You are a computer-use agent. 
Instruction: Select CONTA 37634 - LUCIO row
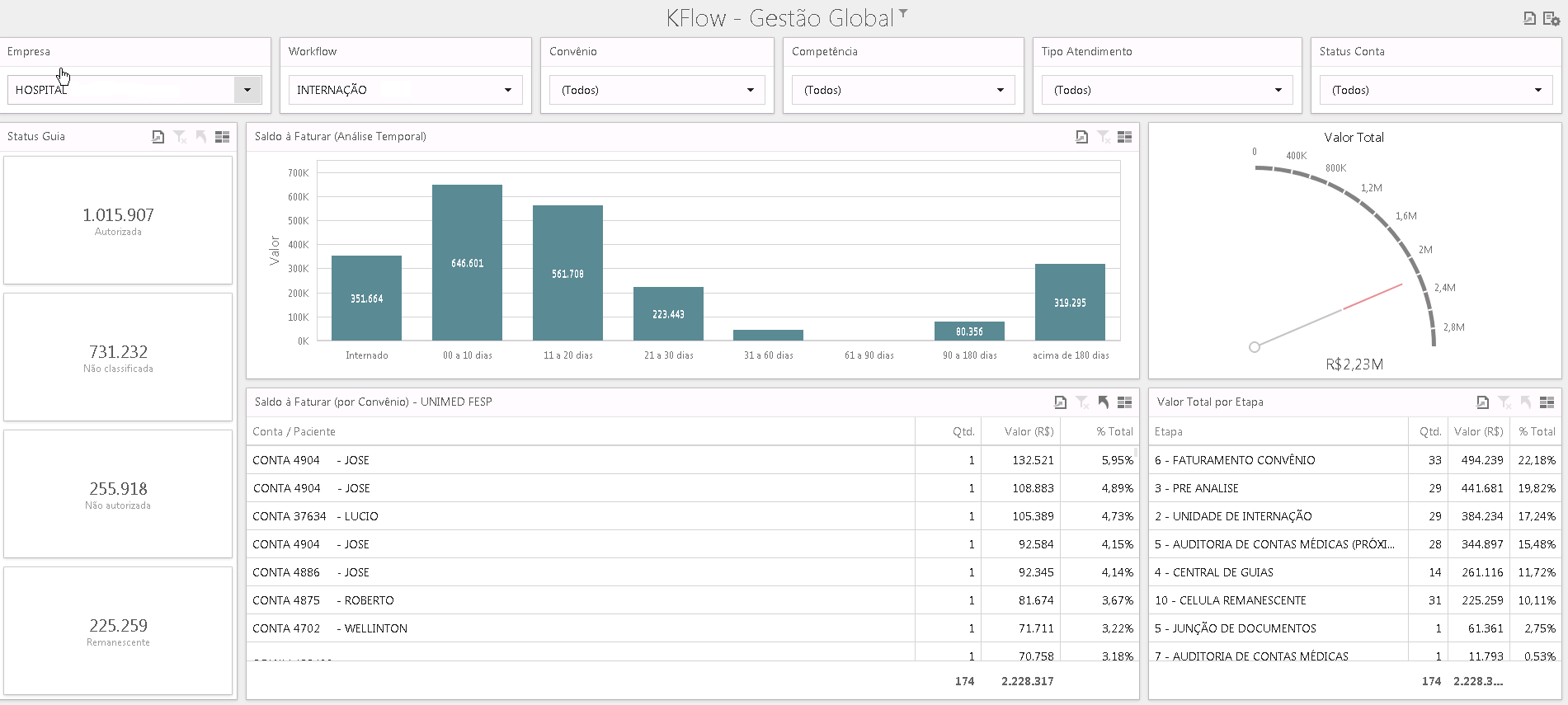tap(691, 516)
